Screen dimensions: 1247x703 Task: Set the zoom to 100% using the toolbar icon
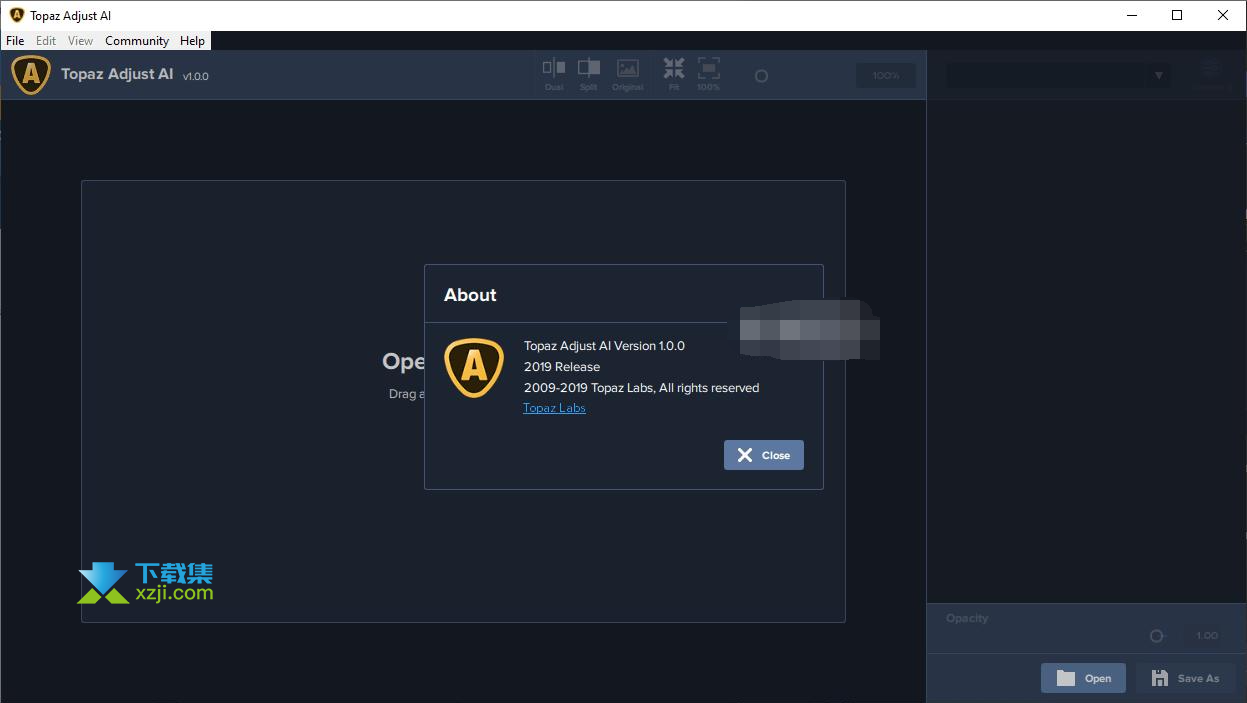click(708, 74)
